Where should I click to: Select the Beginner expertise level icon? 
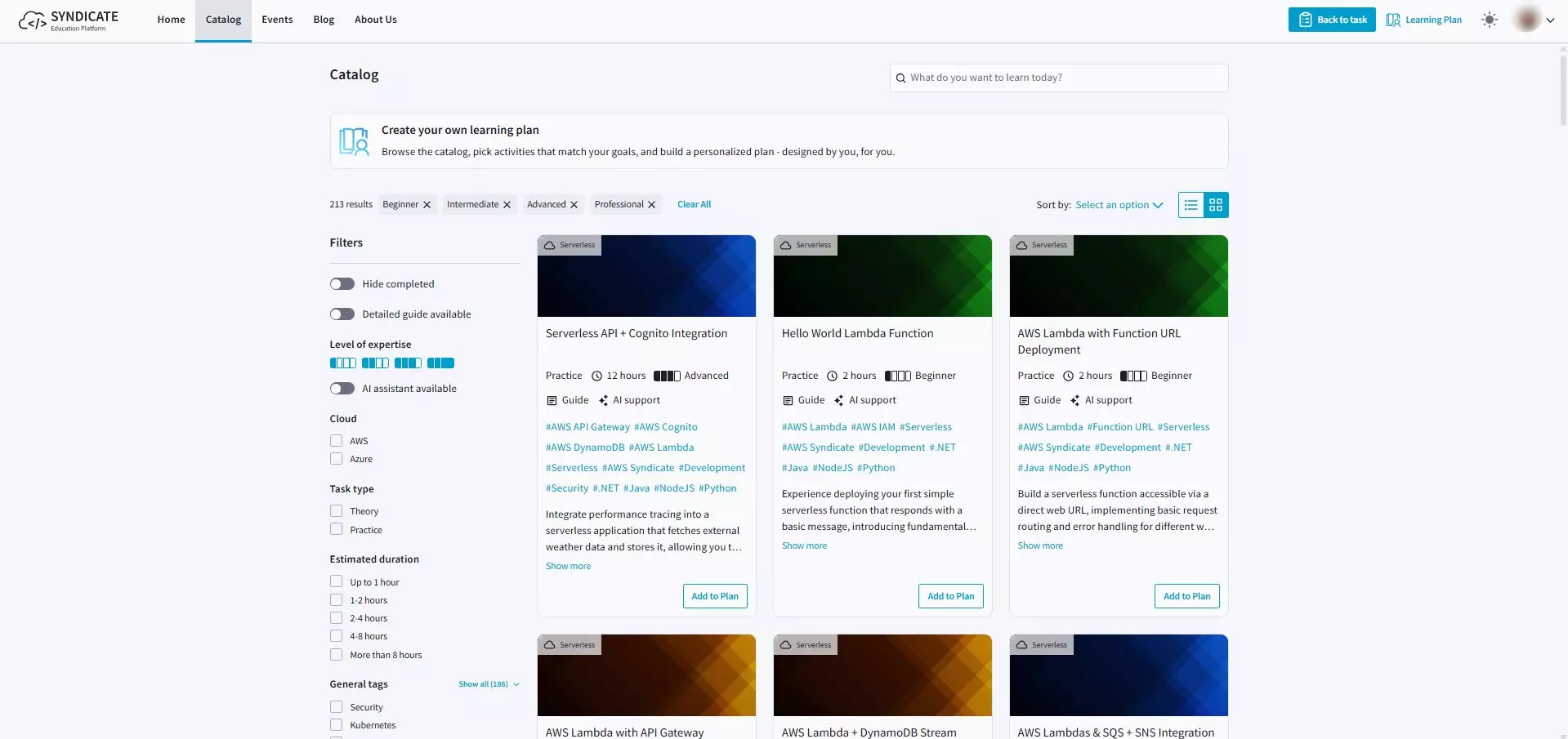(x=343, y=363)
